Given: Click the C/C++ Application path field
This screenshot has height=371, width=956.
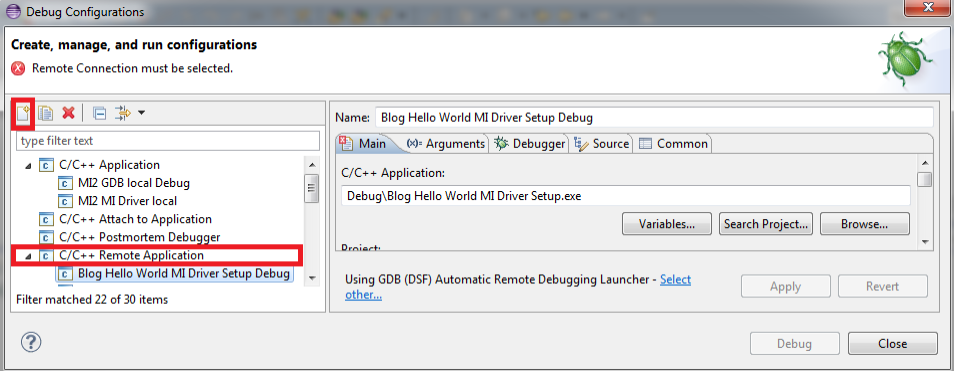Looking at the screenshot, I should (x=626, y=196).
